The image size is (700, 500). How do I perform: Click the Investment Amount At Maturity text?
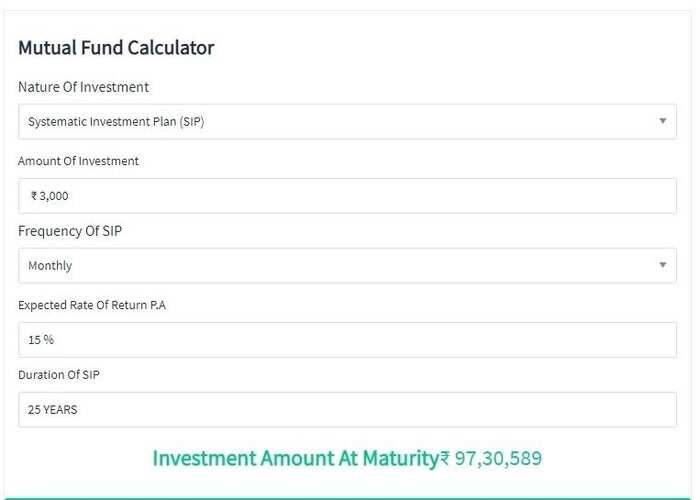(x=296, y=458)
